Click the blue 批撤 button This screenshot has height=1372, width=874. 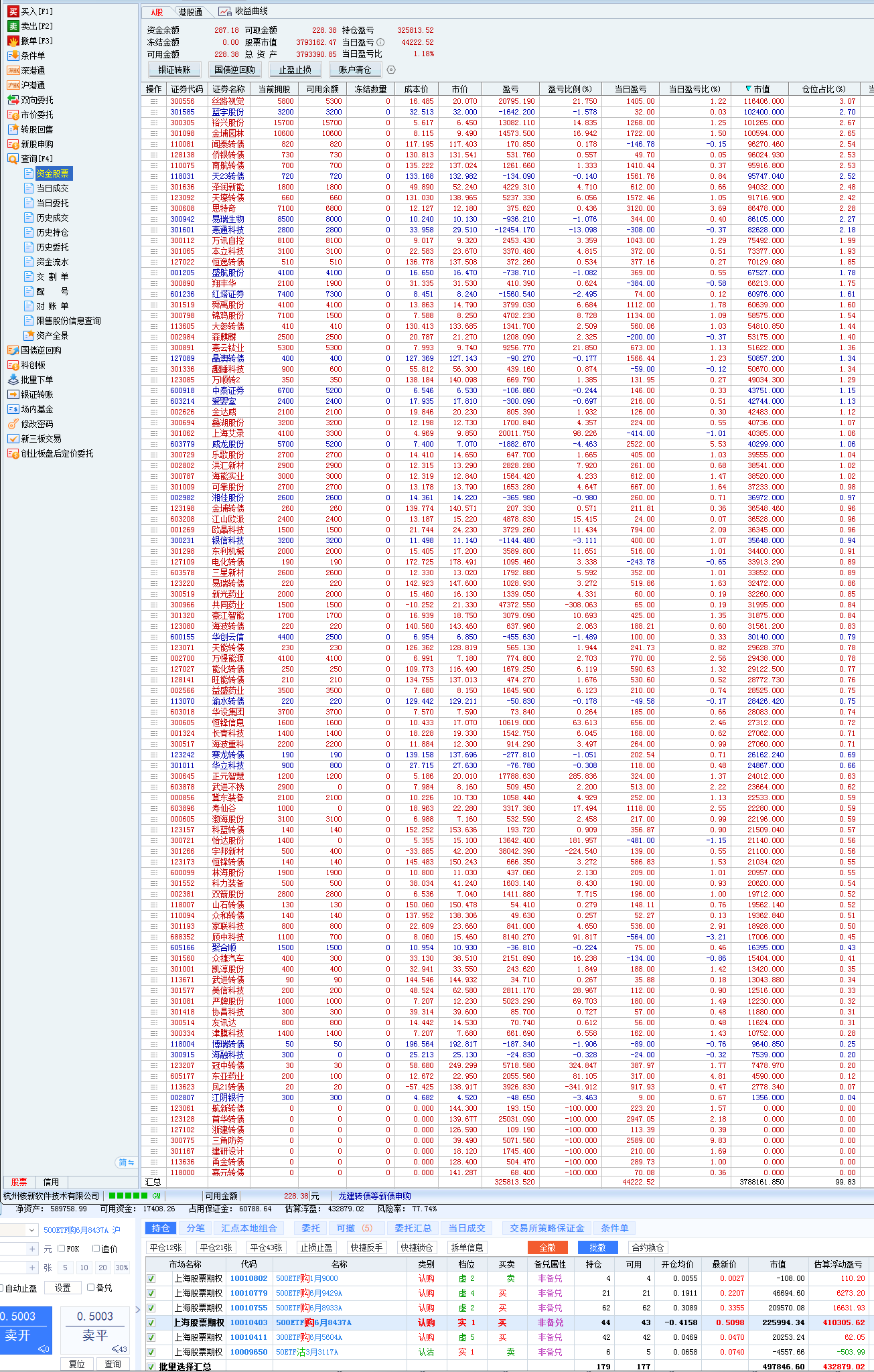pyautogui.click(x=598, y=1247)
